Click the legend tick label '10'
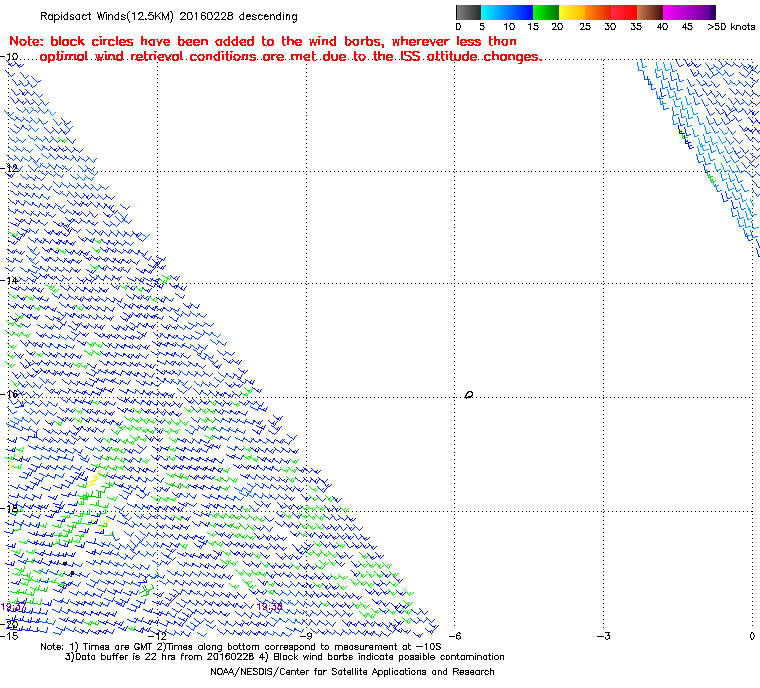760x688 pixels. [x=509, y=27]
